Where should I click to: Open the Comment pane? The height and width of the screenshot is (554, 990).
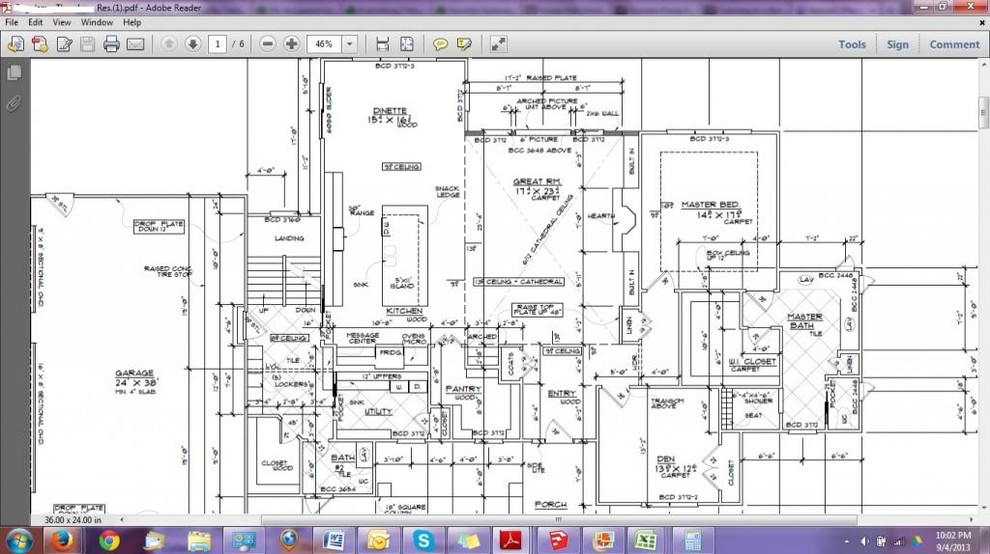pos(954,44)
